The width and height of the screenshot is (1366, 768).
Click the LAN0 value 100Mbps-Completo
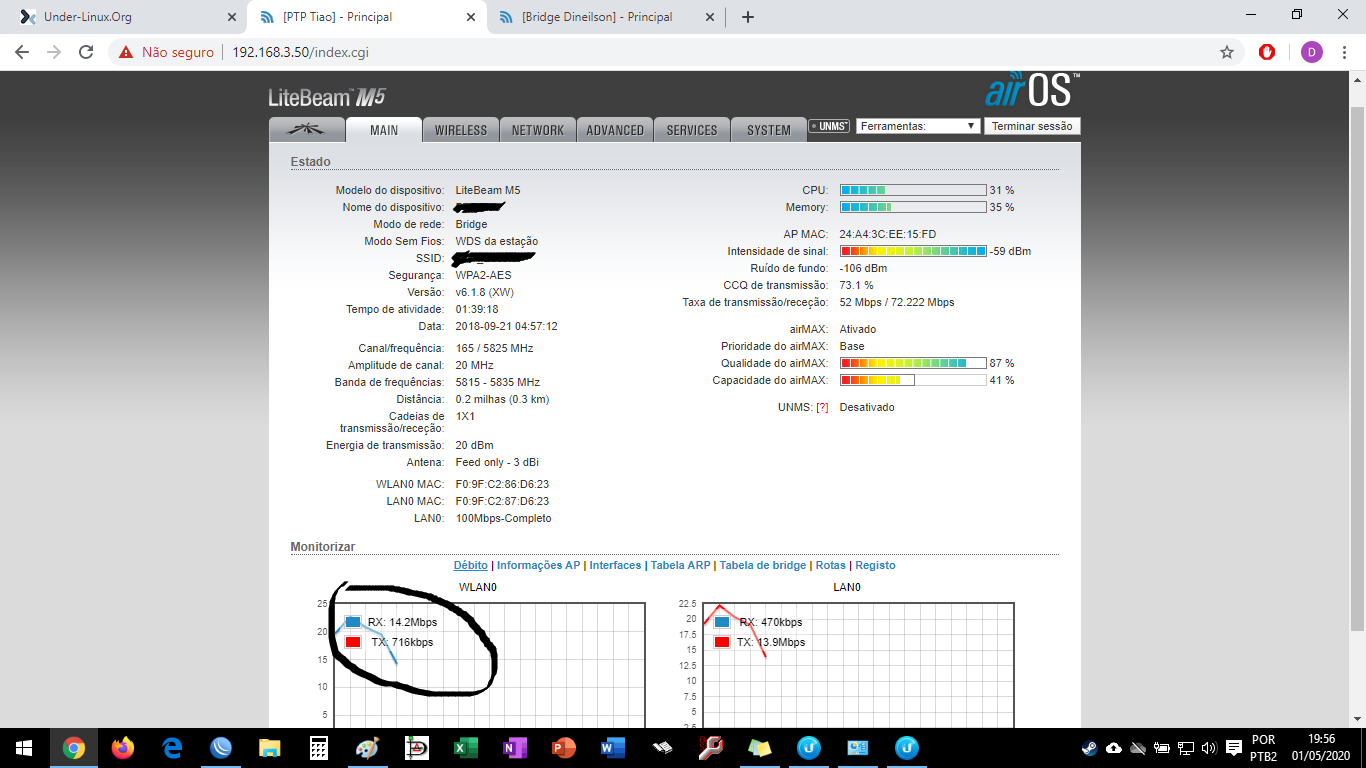[503, 518]
